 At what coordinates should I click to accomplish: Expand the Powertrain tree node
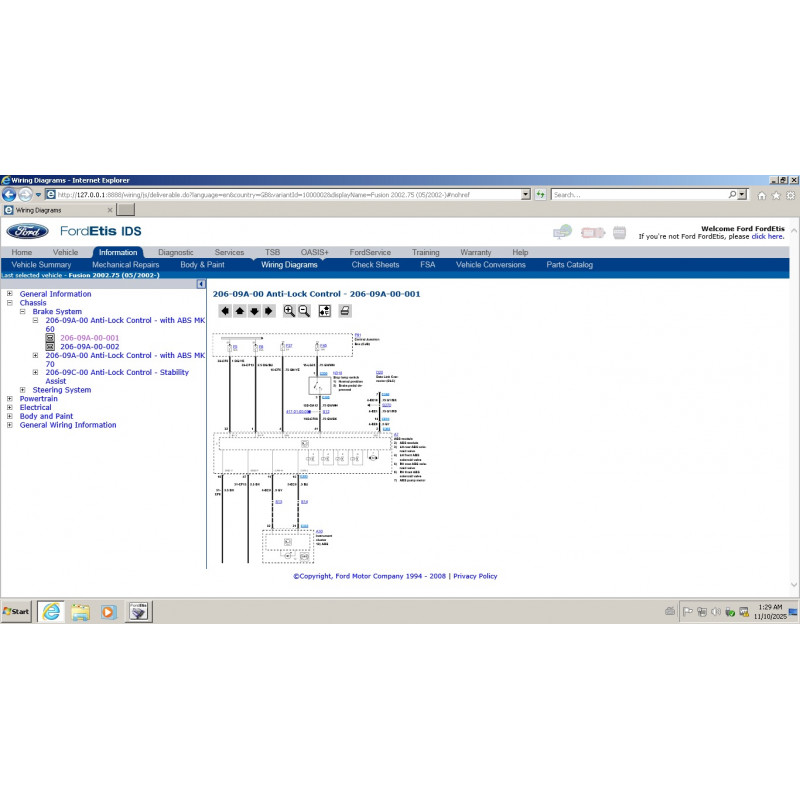point(10,399)
